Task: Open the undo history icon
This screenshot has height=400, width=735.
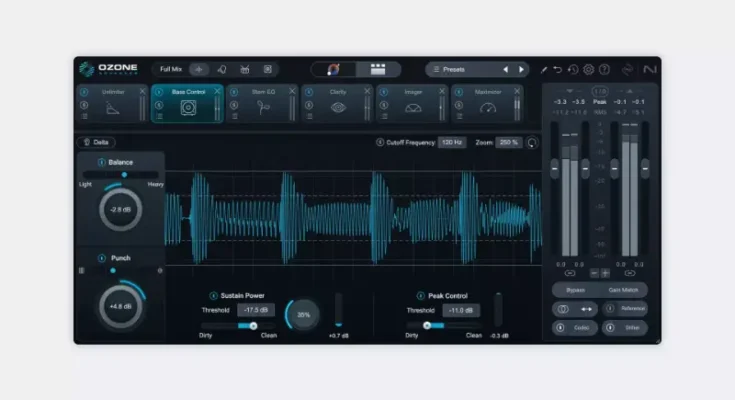Action: [x=573, y=70]
